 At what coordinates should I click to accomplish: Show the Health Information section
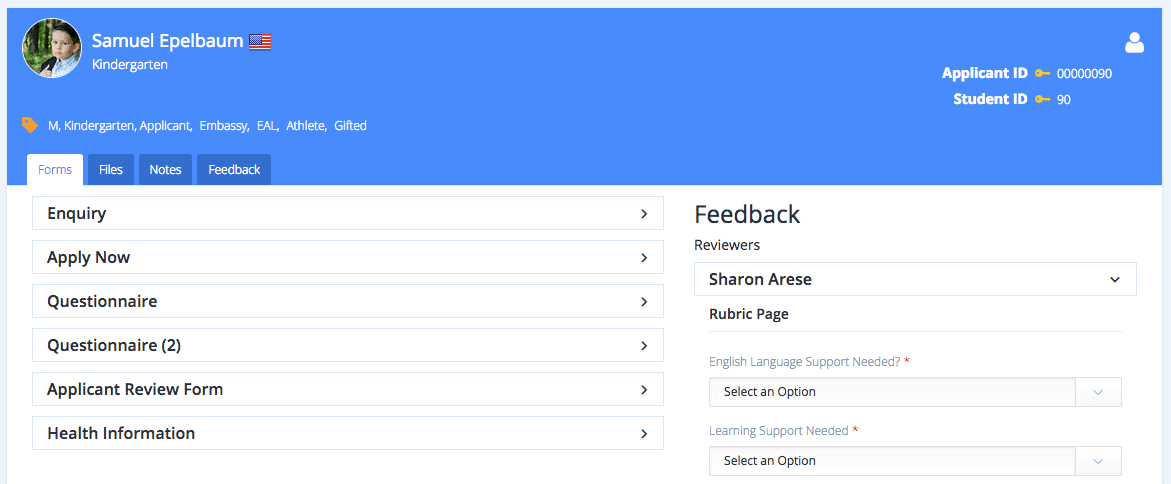[x=347, y=433]
